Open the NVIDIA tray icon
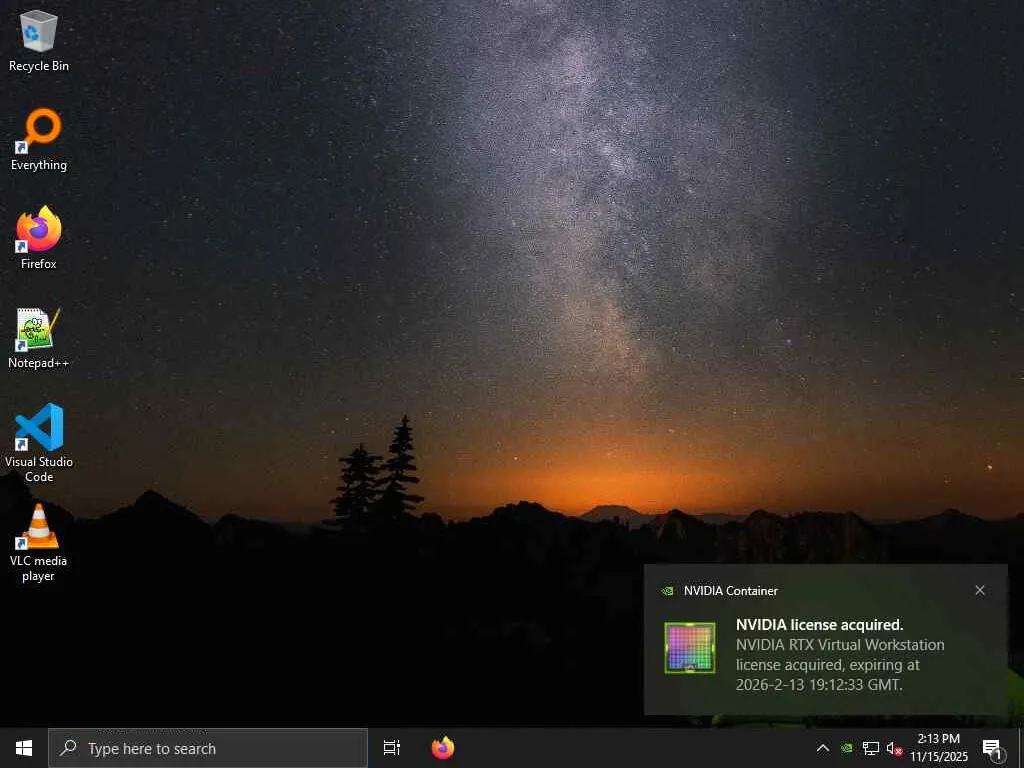This screenshot has height=768, width=1024. [x=846, y=748]
